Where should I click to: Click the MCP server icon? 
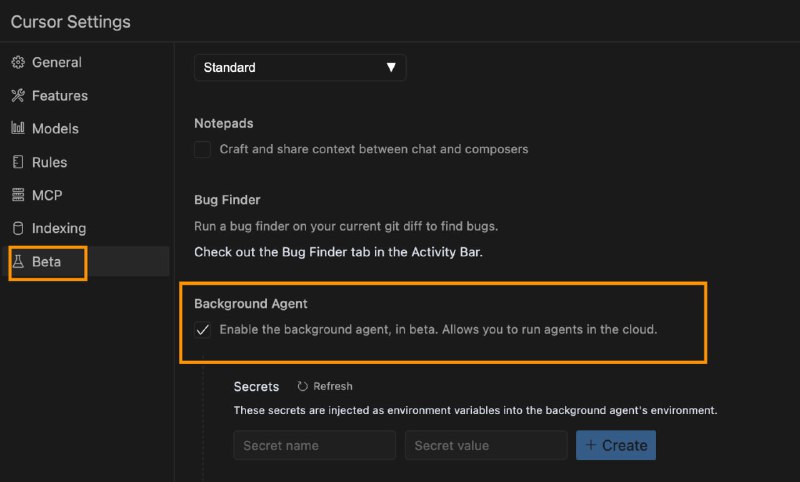(x=18, y=195)
